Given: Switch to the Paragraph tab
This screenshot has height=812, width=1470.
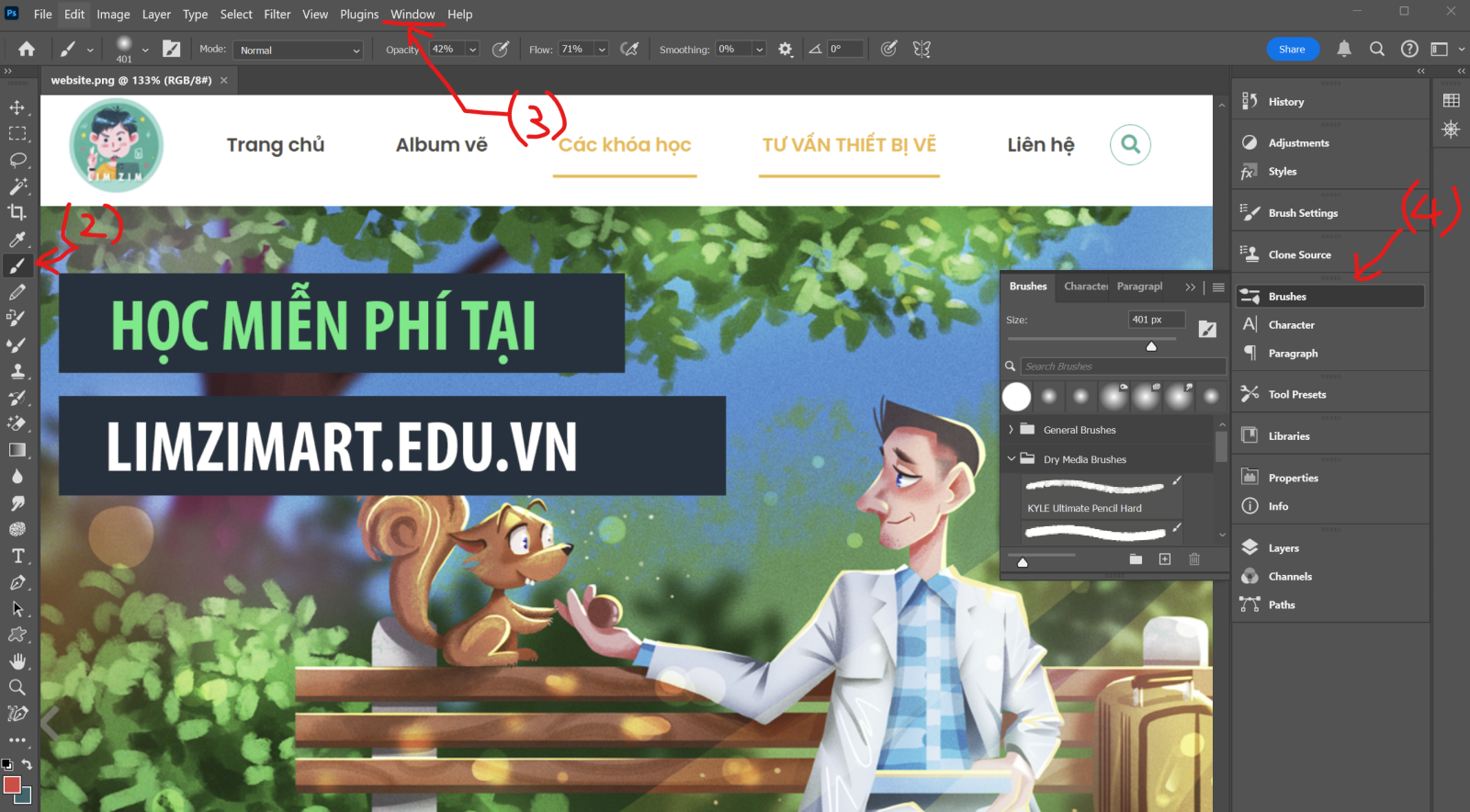Looking at the screenshot, I should click(1139, 287).
